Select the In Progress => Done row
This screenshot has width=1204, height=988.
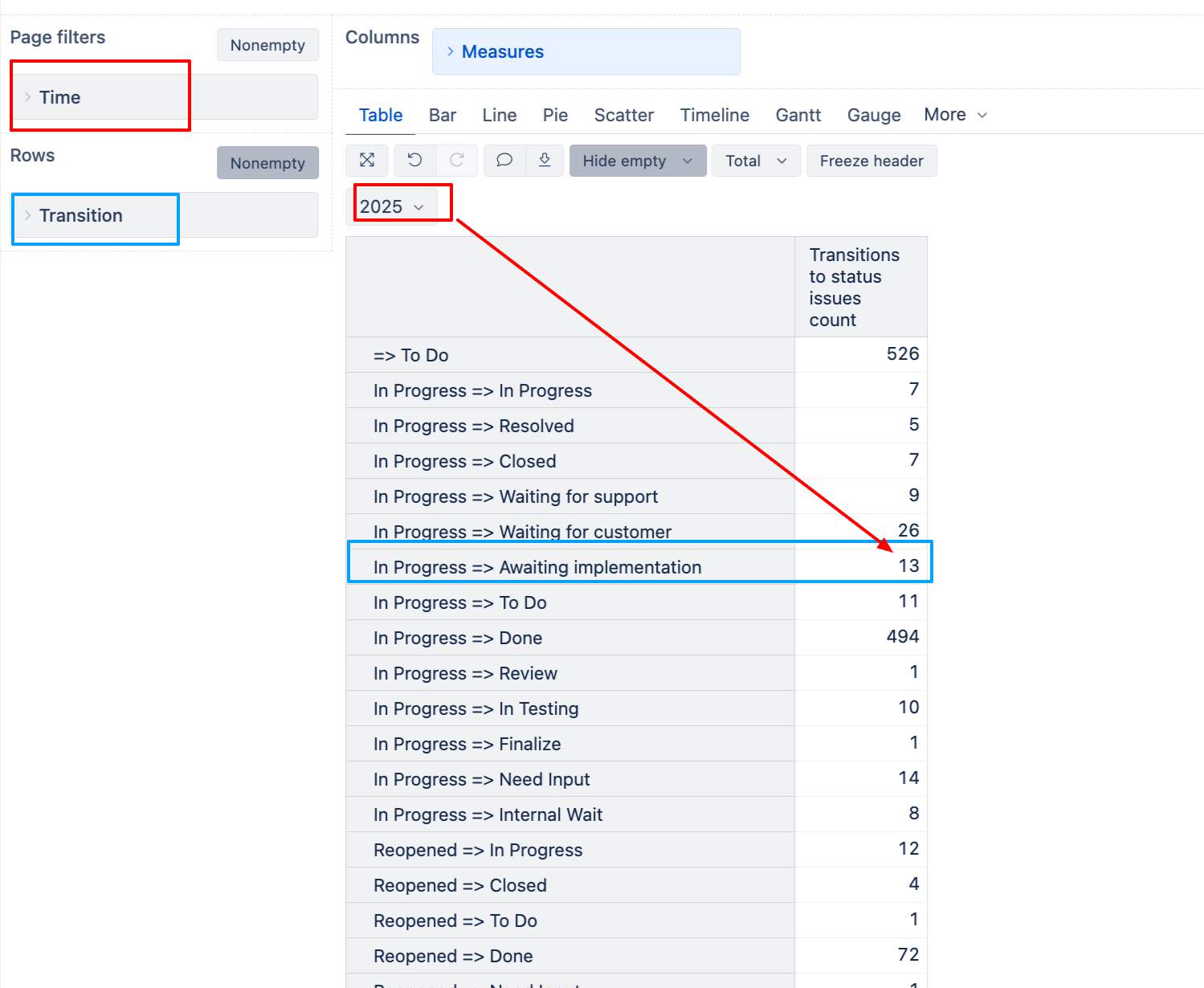(x=458, y=638)
